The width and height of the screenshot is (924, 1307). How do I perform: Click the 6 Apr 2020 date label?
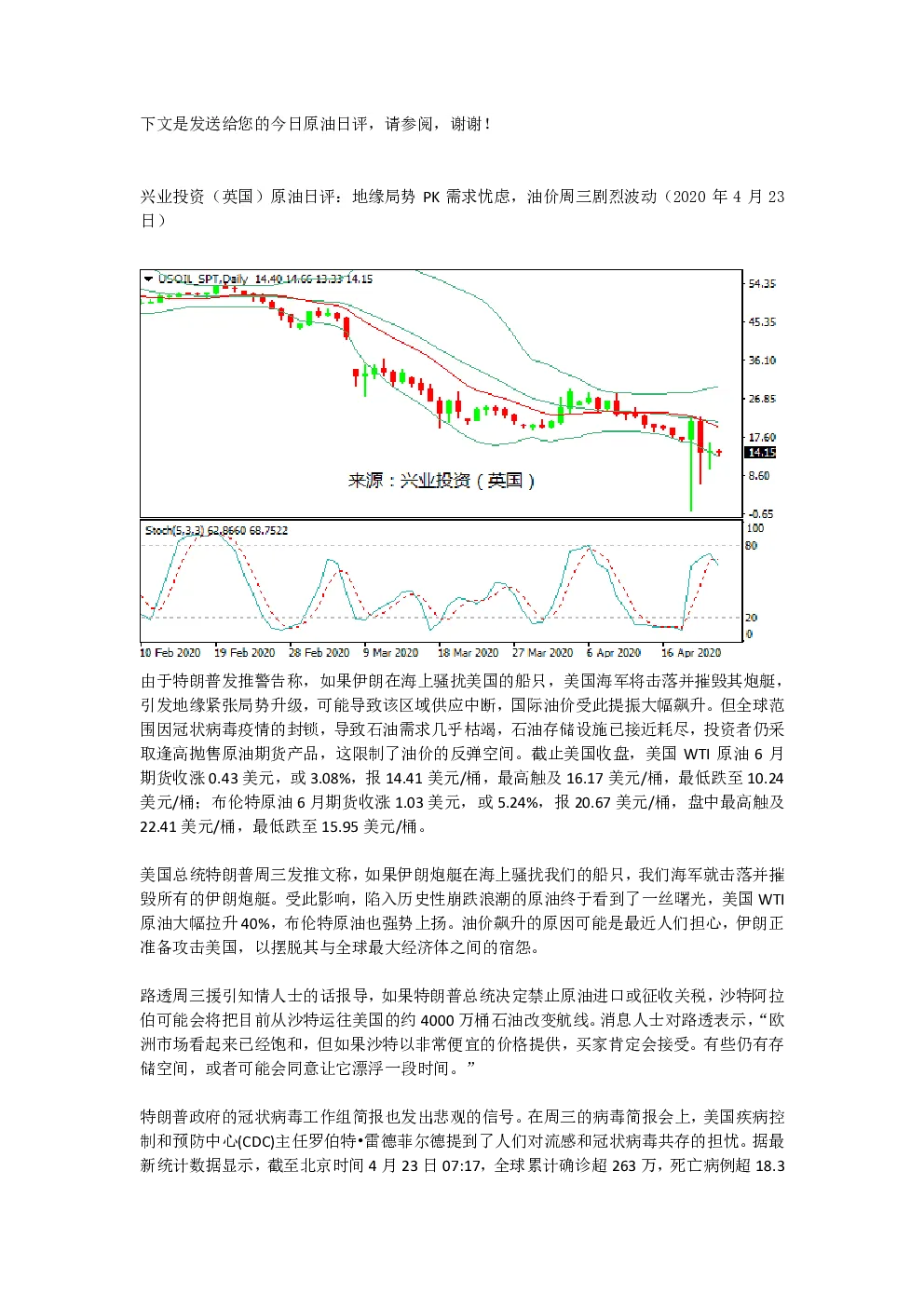pyautogui.click(x=613, y=653)
